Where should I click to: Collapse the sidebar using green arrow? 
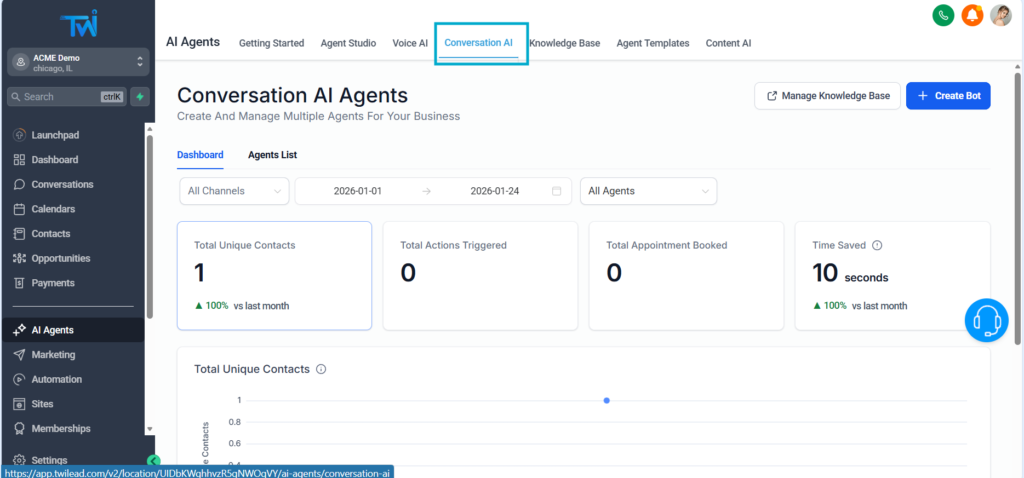coord(153,461)
